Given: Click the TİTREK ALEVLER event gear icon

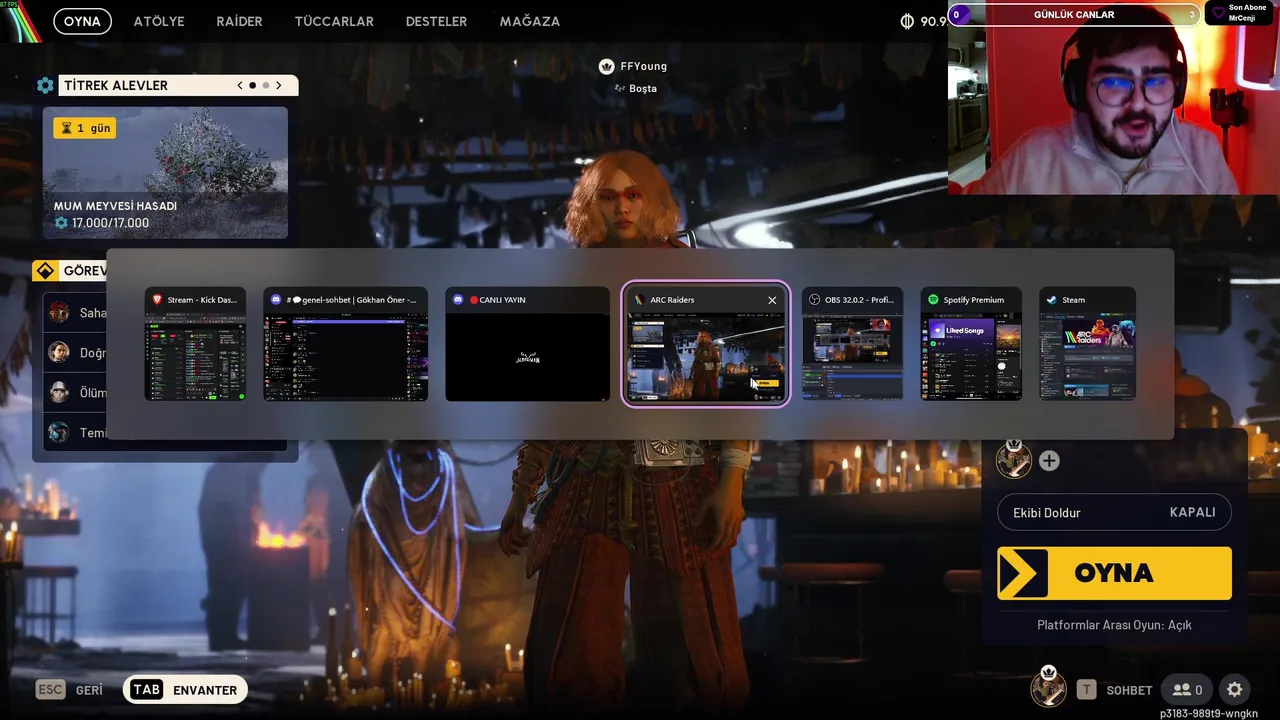Looking at the screenshot, I should click(45, 86).
